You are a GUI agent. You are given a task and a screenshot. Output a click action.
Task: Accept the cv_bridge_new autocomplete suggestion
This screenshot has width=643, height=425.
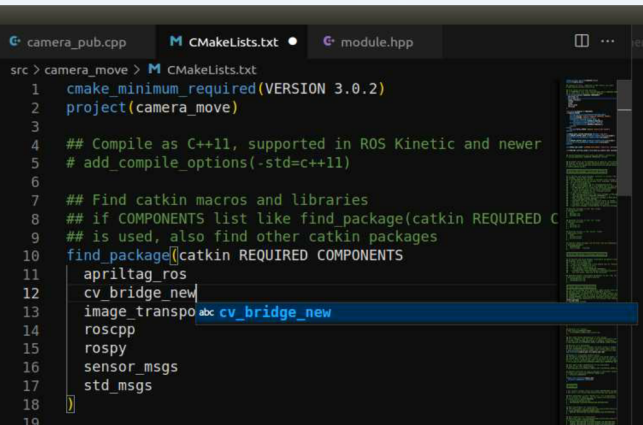click(275, 313)
